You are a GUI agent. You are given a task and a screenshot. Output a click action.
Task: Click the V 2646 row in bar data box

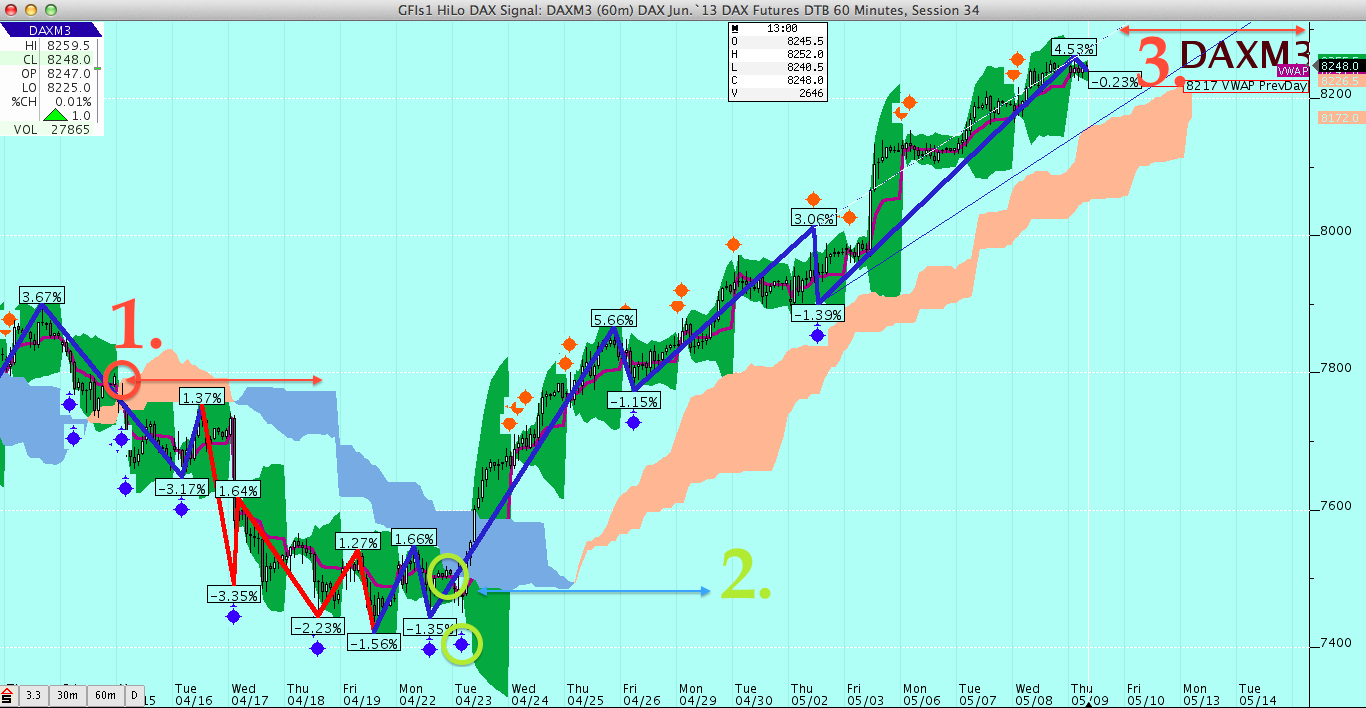click(x=779, y=92)
